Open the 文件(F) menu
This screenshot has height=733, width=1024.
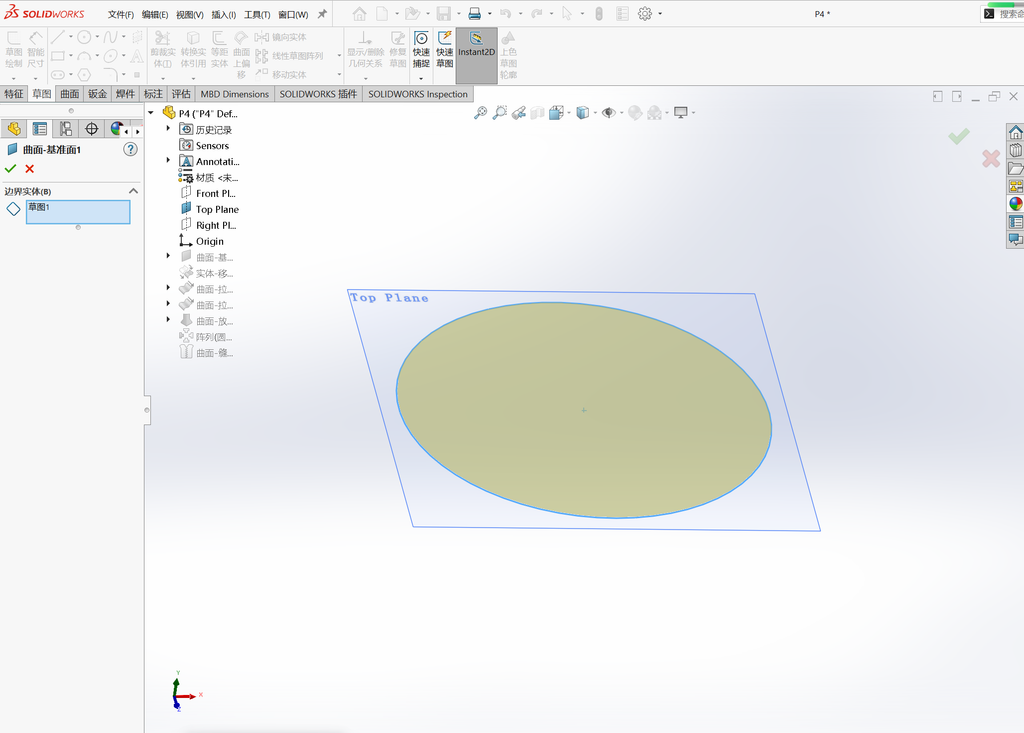pos(120,14)
